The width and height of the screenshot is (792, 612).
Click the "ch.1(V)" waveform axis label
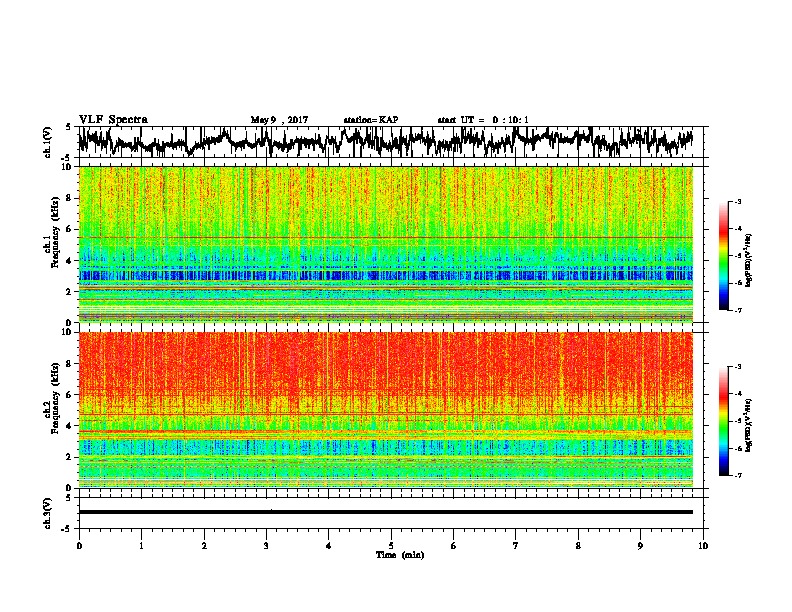pos(47,142)
